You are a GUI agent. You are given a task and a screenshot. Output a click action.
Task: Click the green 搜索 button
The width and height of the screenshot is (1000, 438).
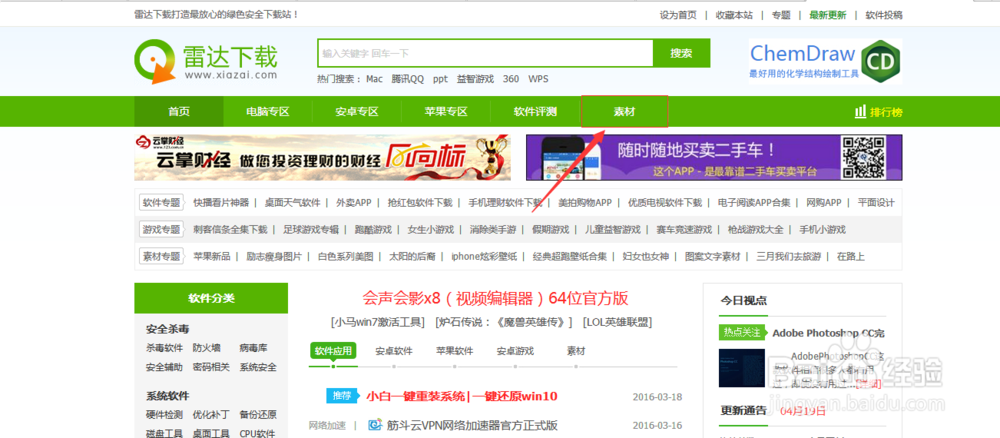coord(681,53)
